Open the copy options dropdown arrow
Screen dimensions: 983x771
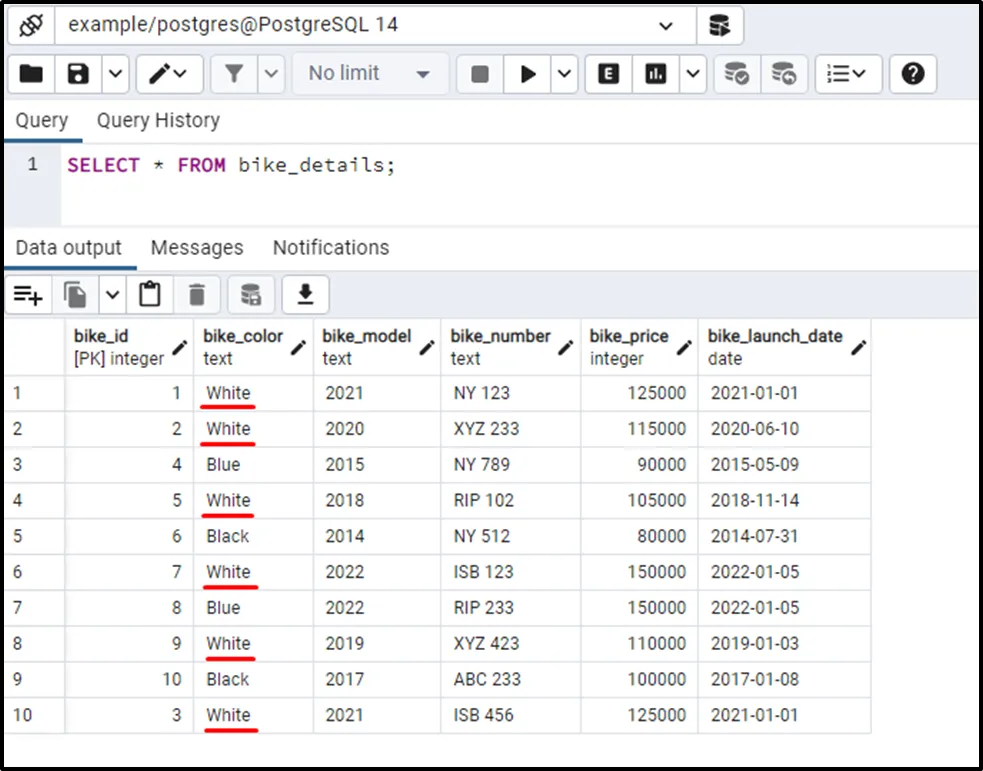pyautogui.click(x=112, y=294)
